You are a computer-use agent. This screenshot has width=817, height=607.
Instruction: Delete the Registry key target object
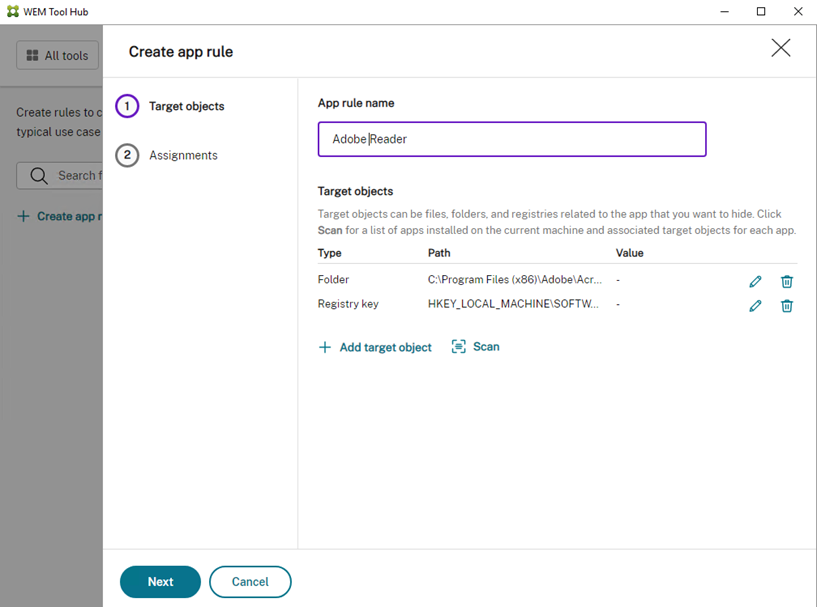coord(787,306)
